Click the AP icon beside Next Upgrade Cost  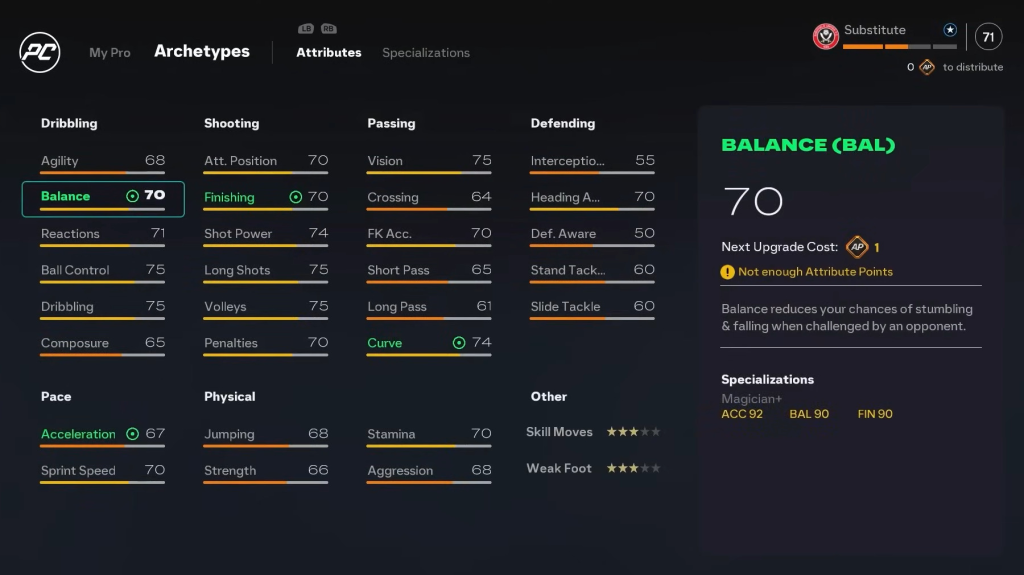pyautogui.click(x=857, y=247)
